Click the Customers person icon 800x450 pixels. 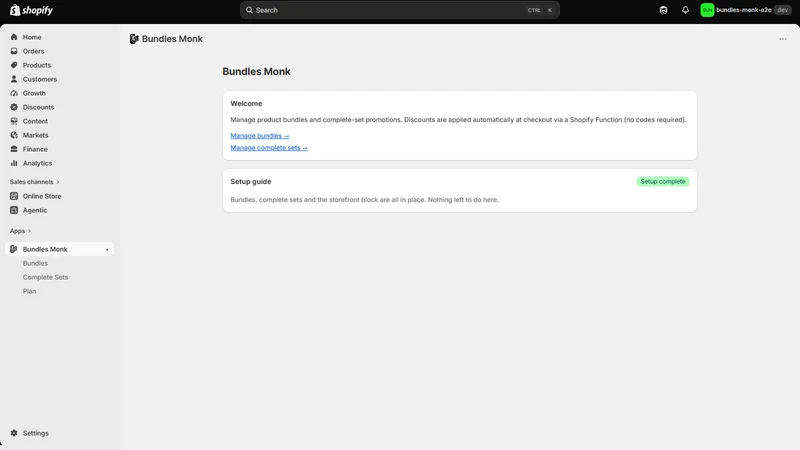(14, 79)
